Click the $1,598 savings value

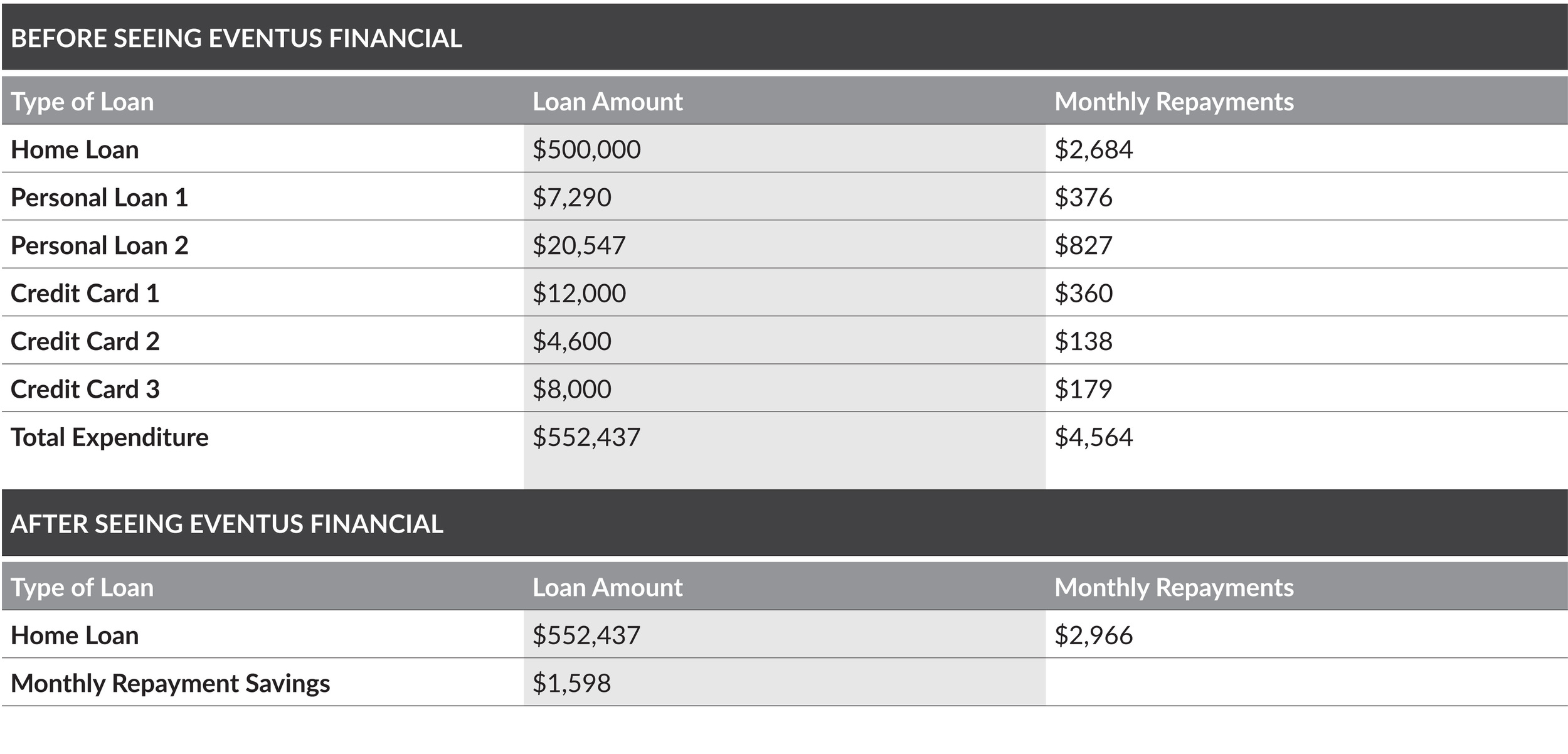(x=571, y=684)
